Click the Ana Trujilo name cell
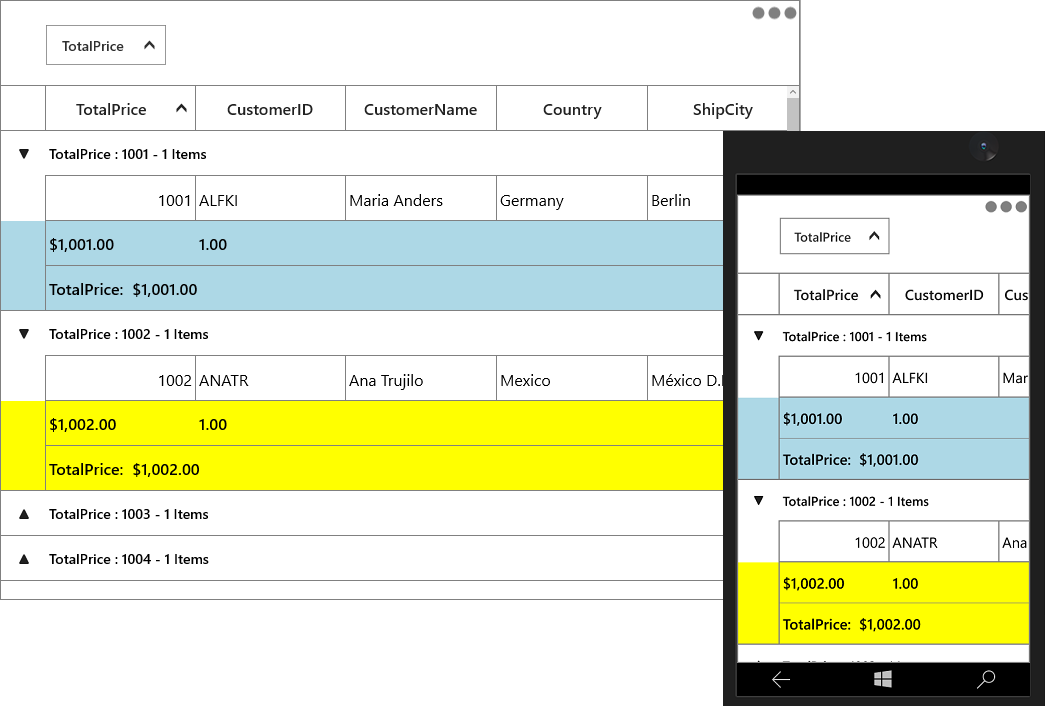This screenshot has height=708, width=1045. [421, 379]
